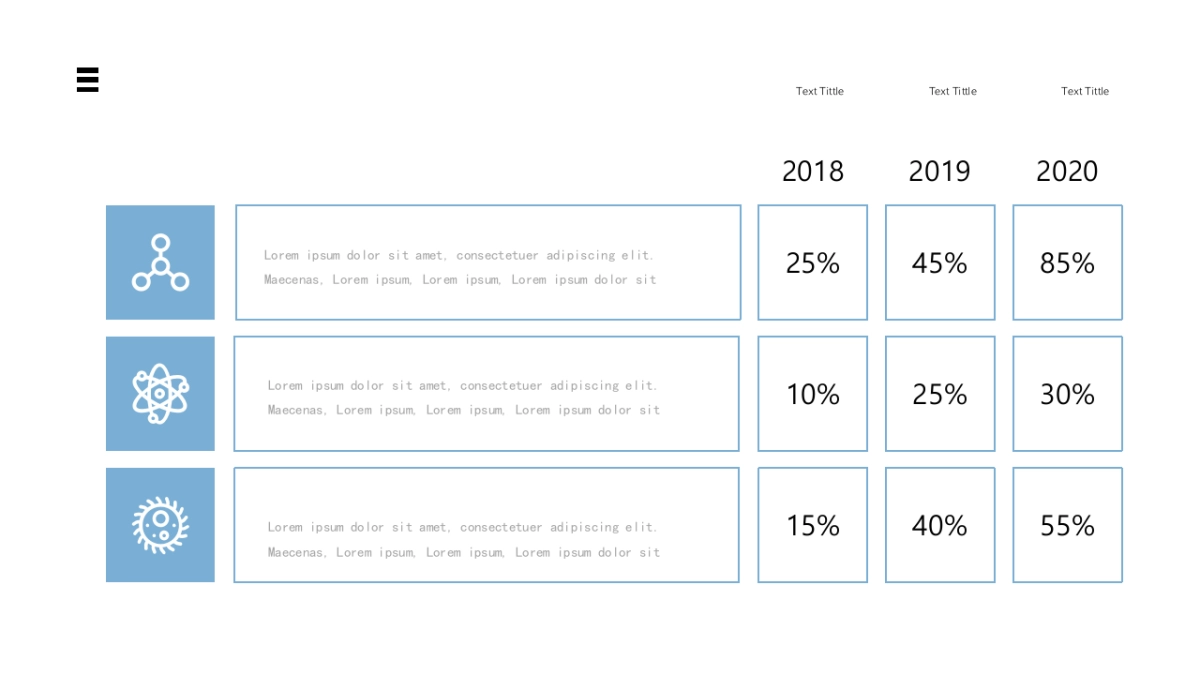This screenshot has width=1200, height=675.
Task: Select the molecule icon tile
Action: (x=160, y=262)
